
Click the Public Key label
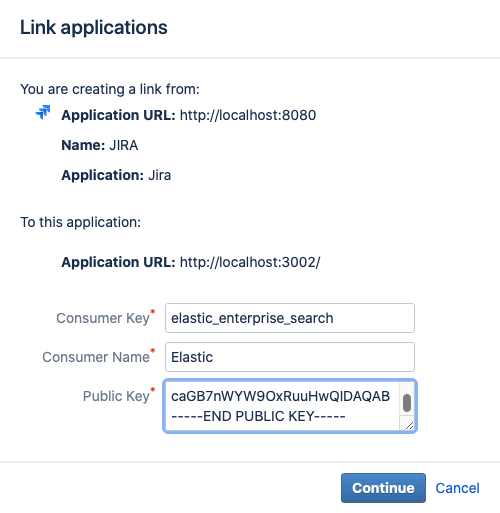[116, 396]
